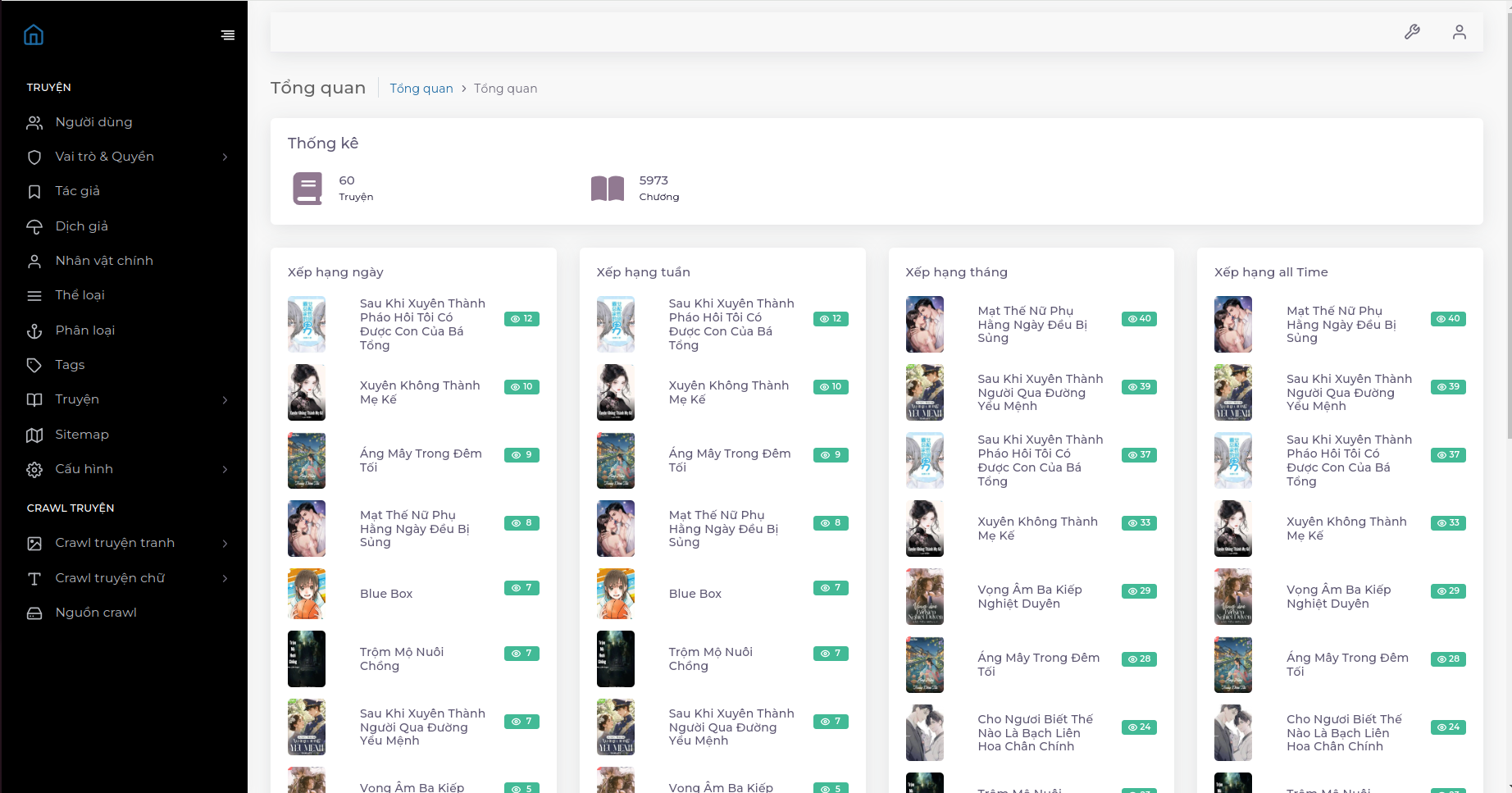1512x793 pixels.
Task: Click Mạt Thế Nữ Phụ cover in monthly ranking
Action: click(x=925, y=324)
